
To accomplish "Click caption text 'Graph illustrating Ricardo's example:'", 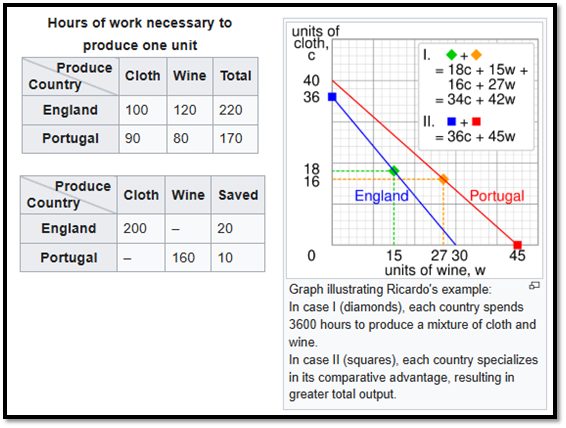I will [390, 289].
